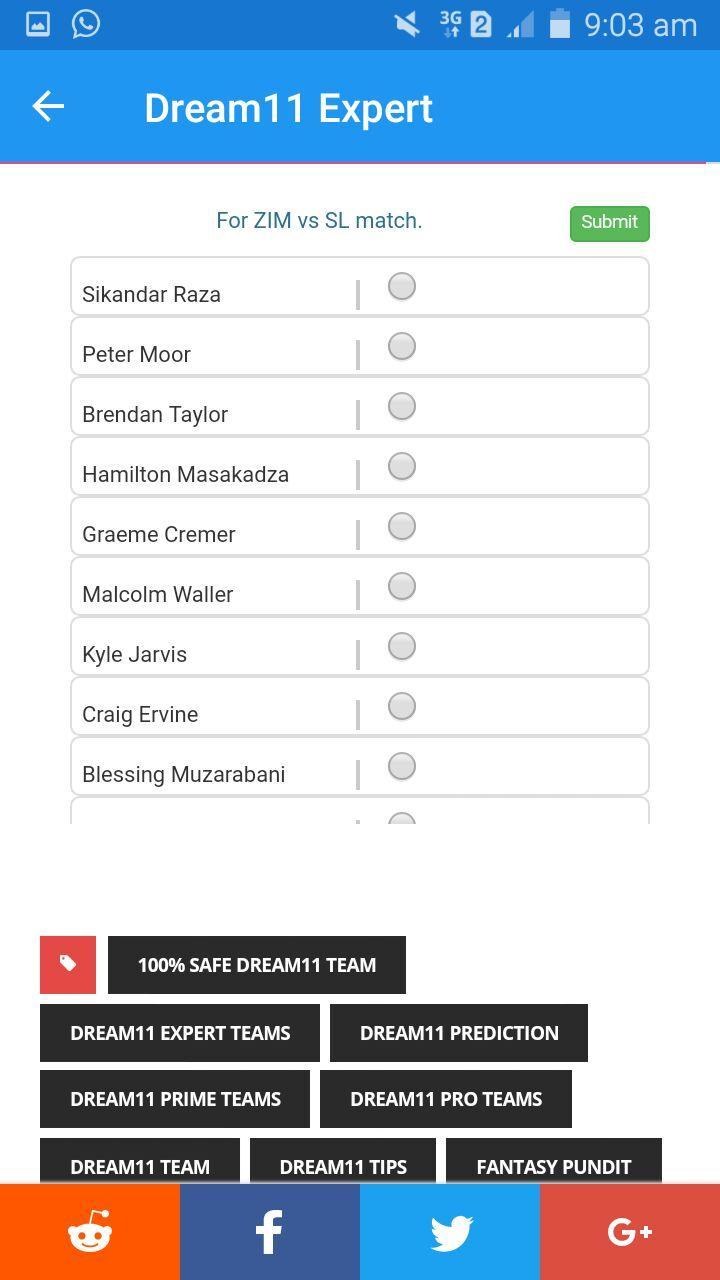Visit the Fantasy Pundit tag
This screenshot has height=1280, width=720.
(x=554, y=1163)
